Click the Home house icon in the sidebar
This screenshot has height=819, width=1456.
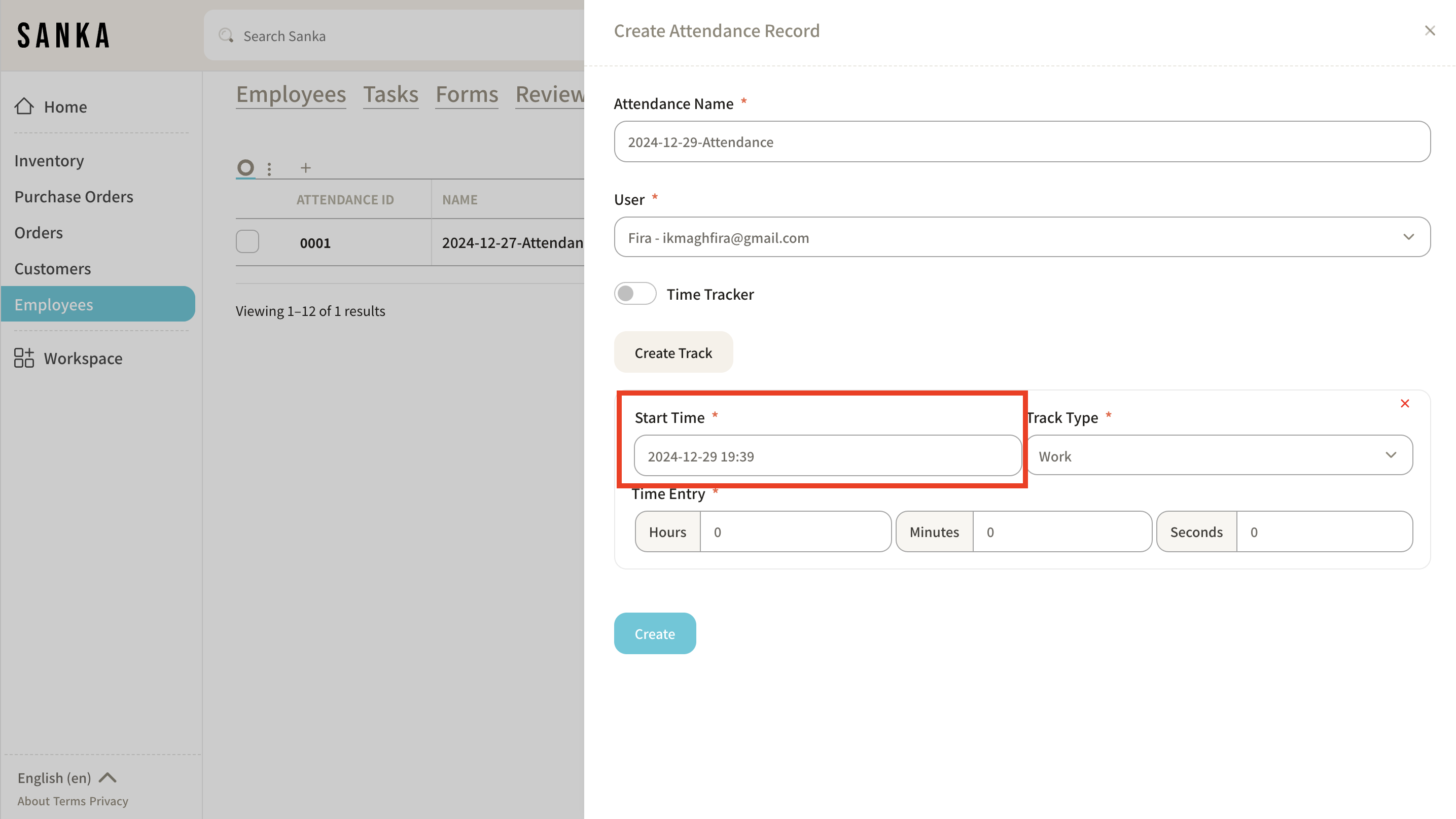click(24, 105)
